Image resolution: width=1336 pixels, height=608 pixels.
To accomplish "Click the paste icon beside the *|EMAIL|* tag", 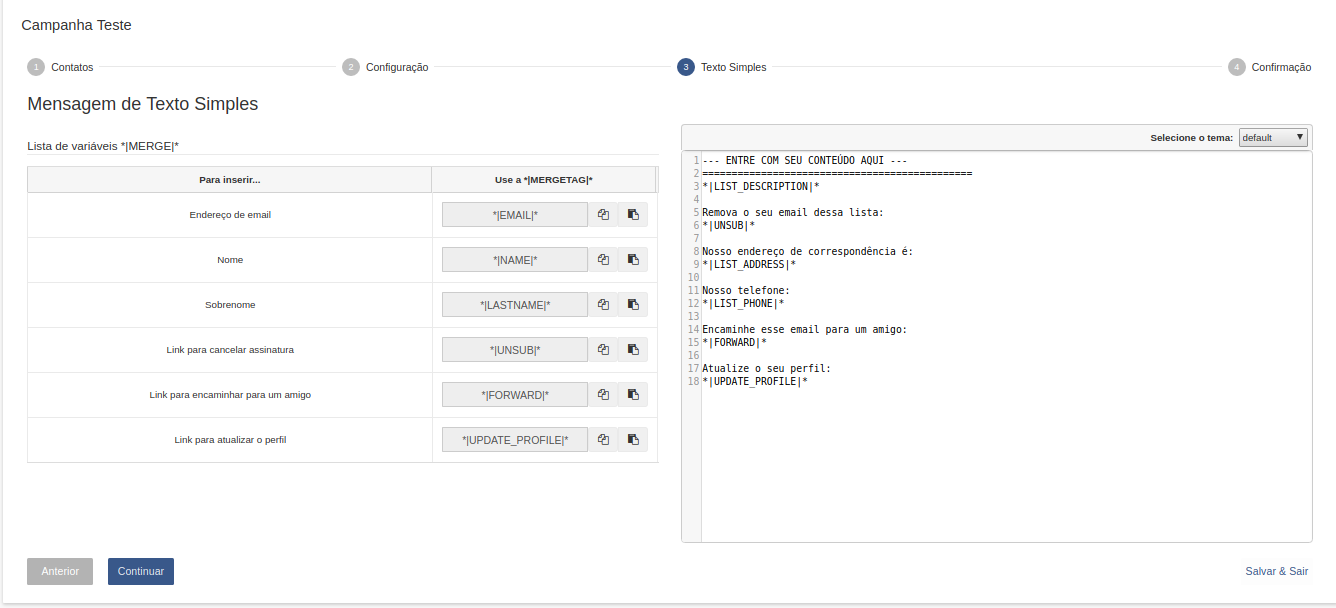I will [633, 215].
